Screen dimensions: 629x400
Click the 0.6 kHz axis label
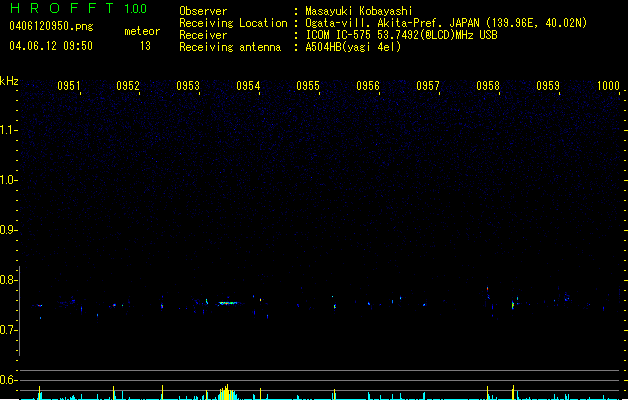point(8,380)
